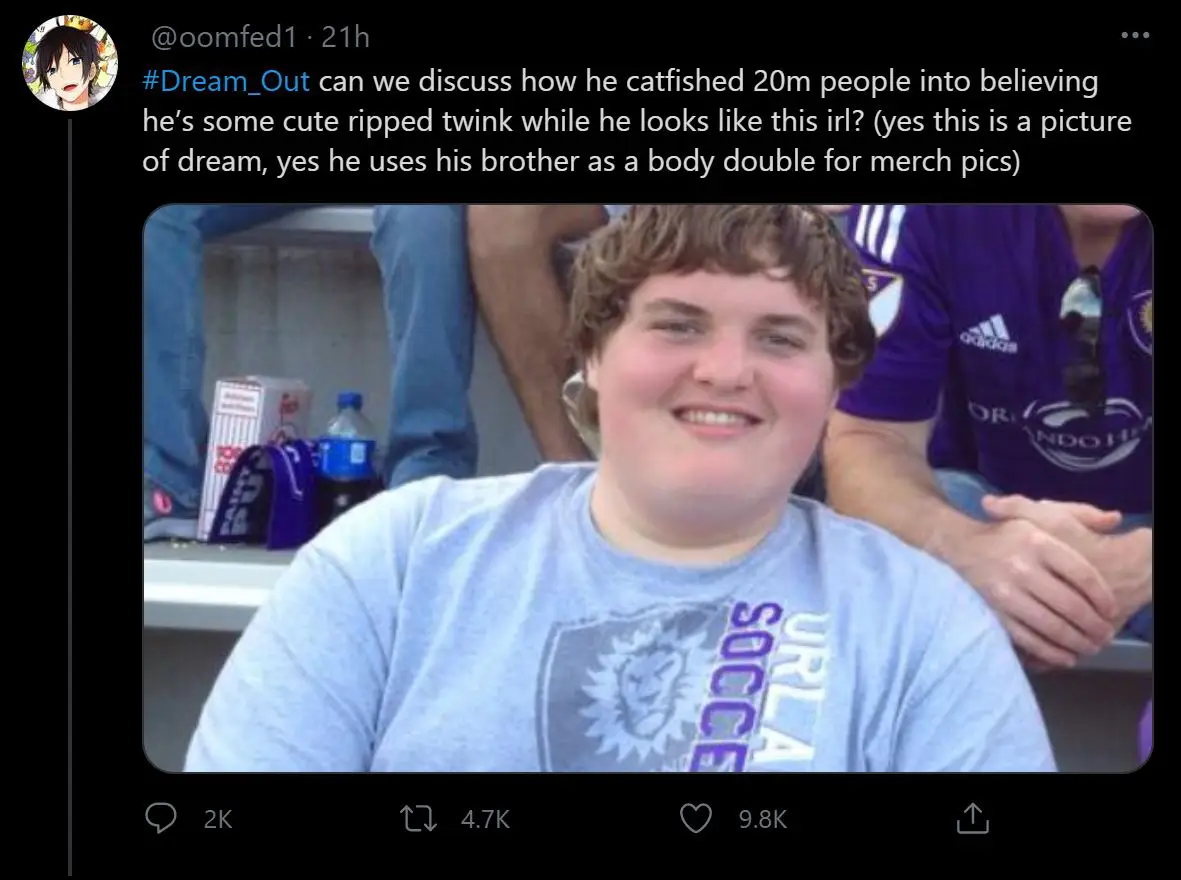The image size is (1181, 880).
Task: Click the 9.8K like count
Action: pos(762,820)
